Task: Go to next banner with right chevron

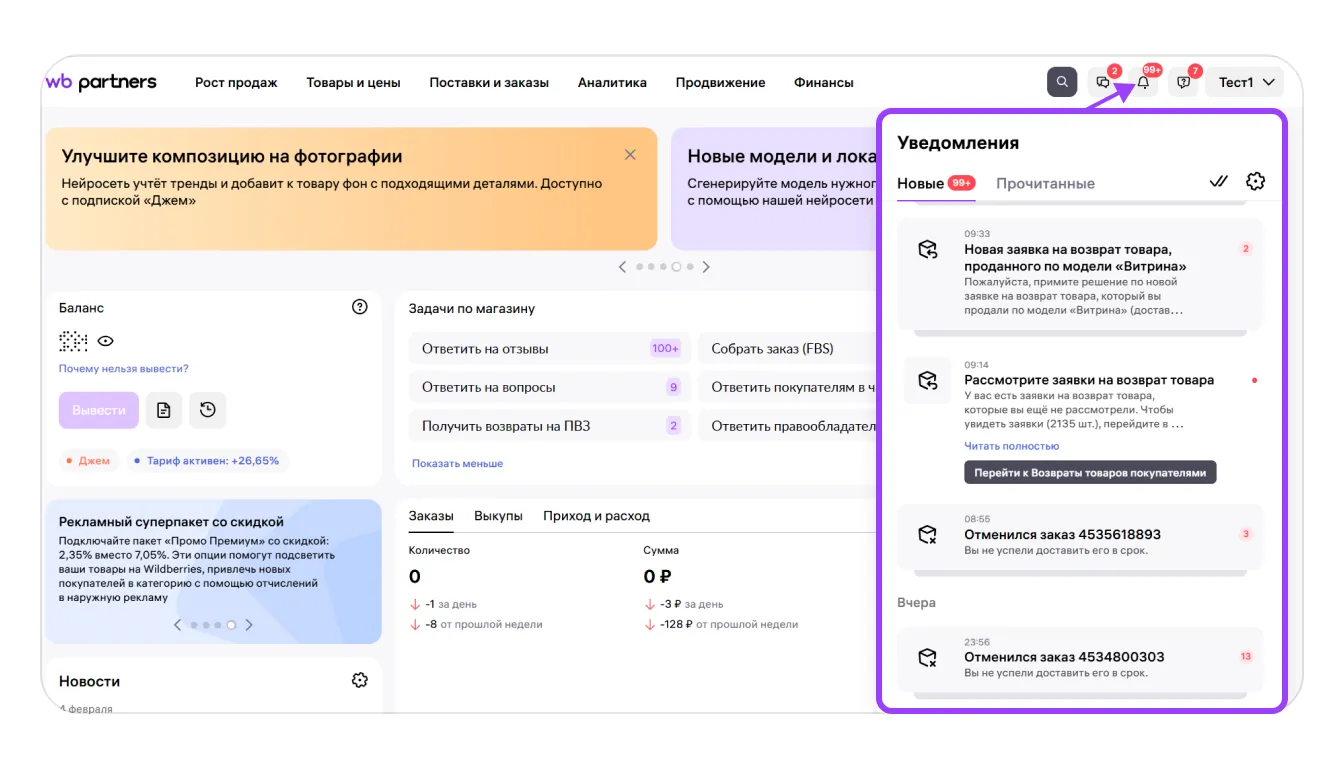Action: coord(706,267)
